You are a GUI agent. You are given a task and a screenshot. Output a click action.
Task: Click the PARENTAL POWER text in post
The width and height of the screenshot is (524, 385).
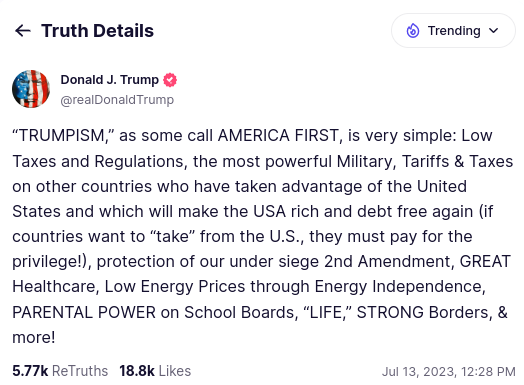click(x=84, y=312)
